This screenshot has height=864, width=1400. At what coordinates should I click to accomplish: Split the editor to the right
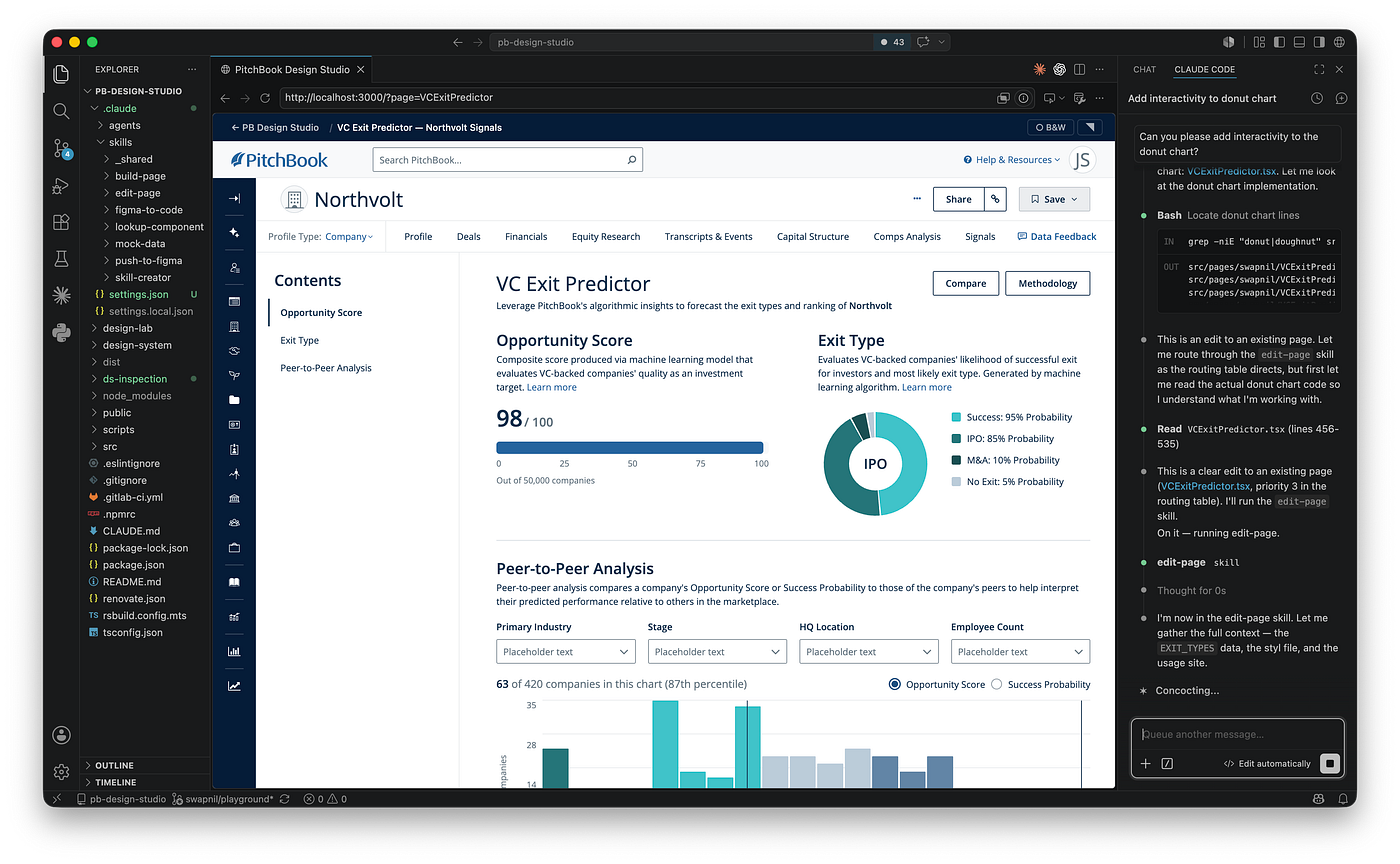(x=1080, y=70)
